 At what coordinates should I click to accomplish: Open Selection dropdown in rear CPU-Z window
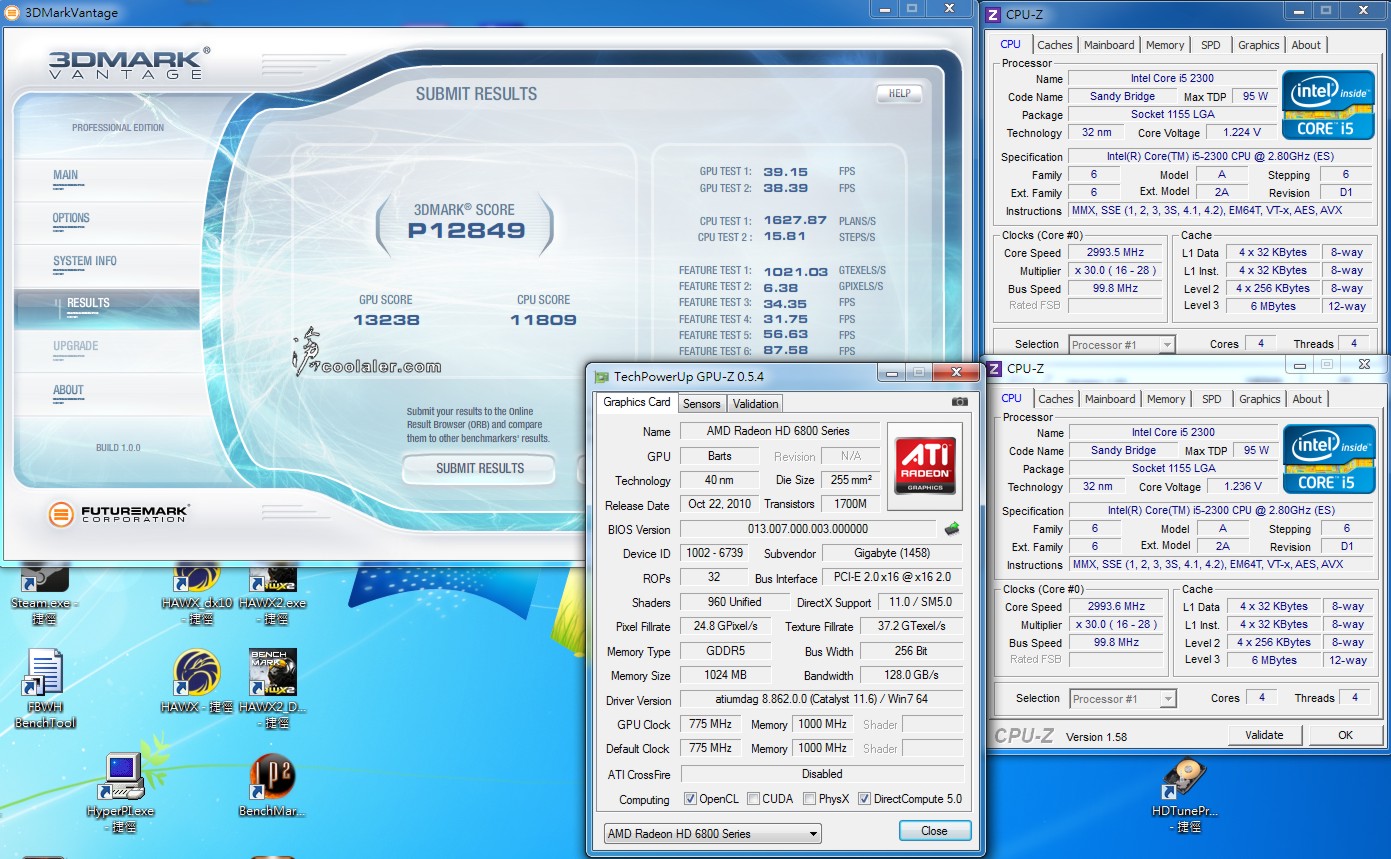tap(1121, 345)
